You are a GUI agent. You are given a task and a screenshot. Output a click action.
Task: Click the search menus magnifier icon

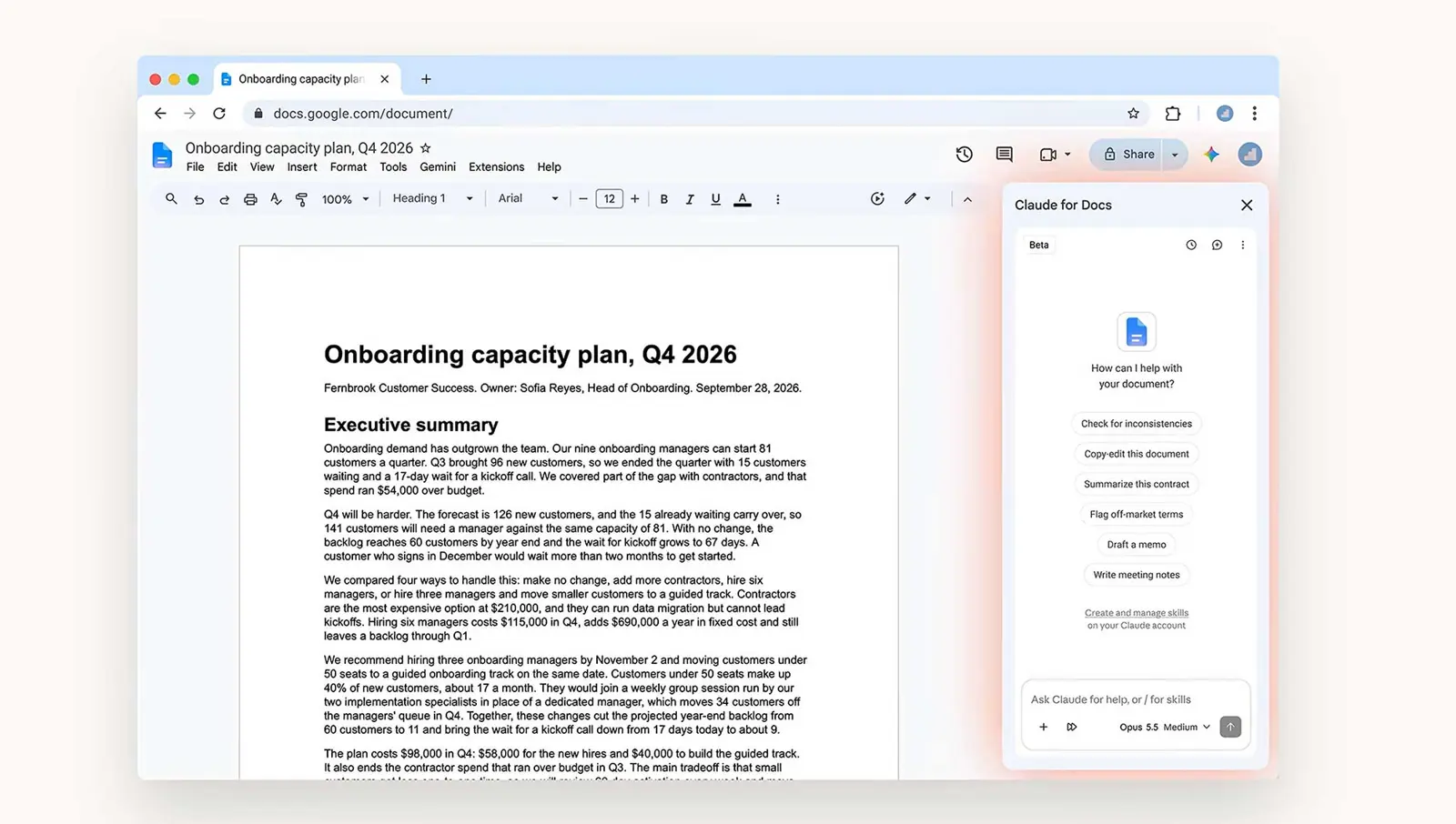click(171, 199)
